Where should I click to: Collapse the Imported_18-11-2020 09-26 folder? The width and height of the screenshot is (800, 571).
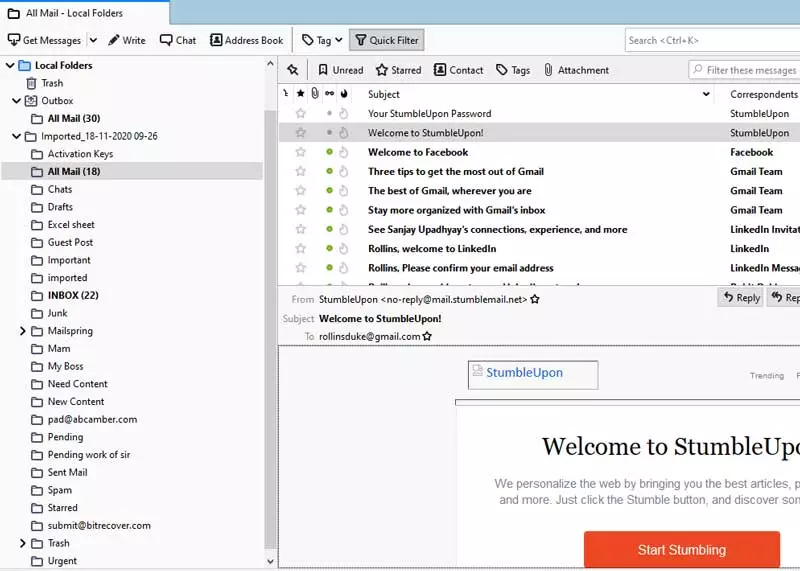(17, 136)
